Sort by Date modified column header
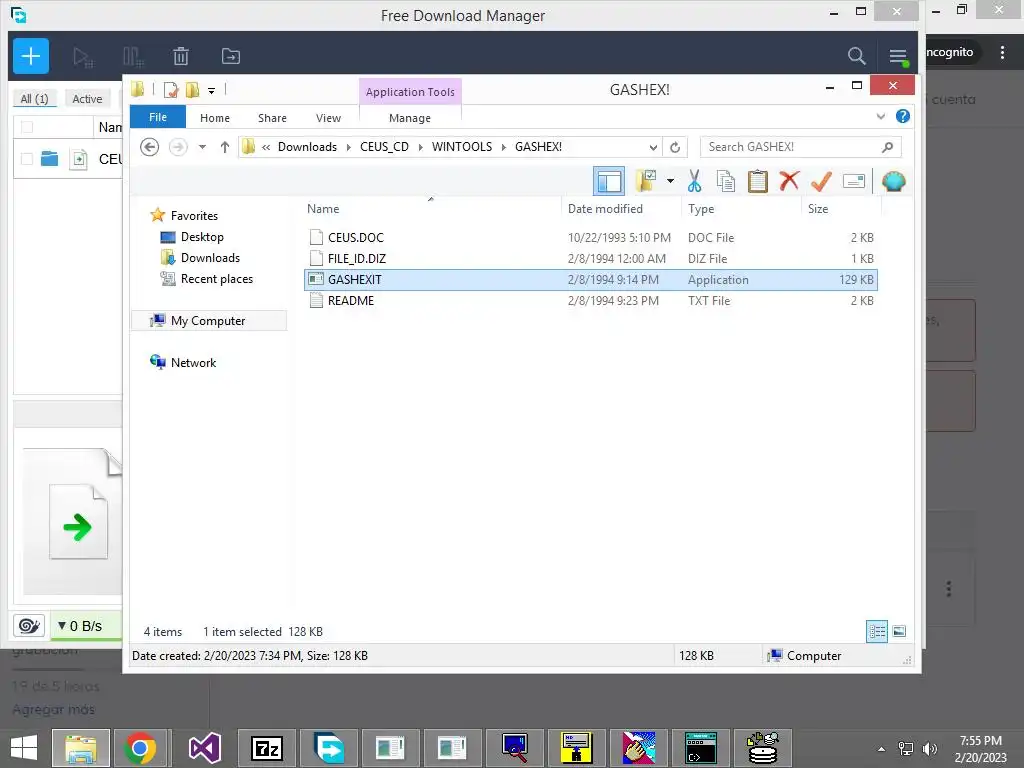 point(621,209)
